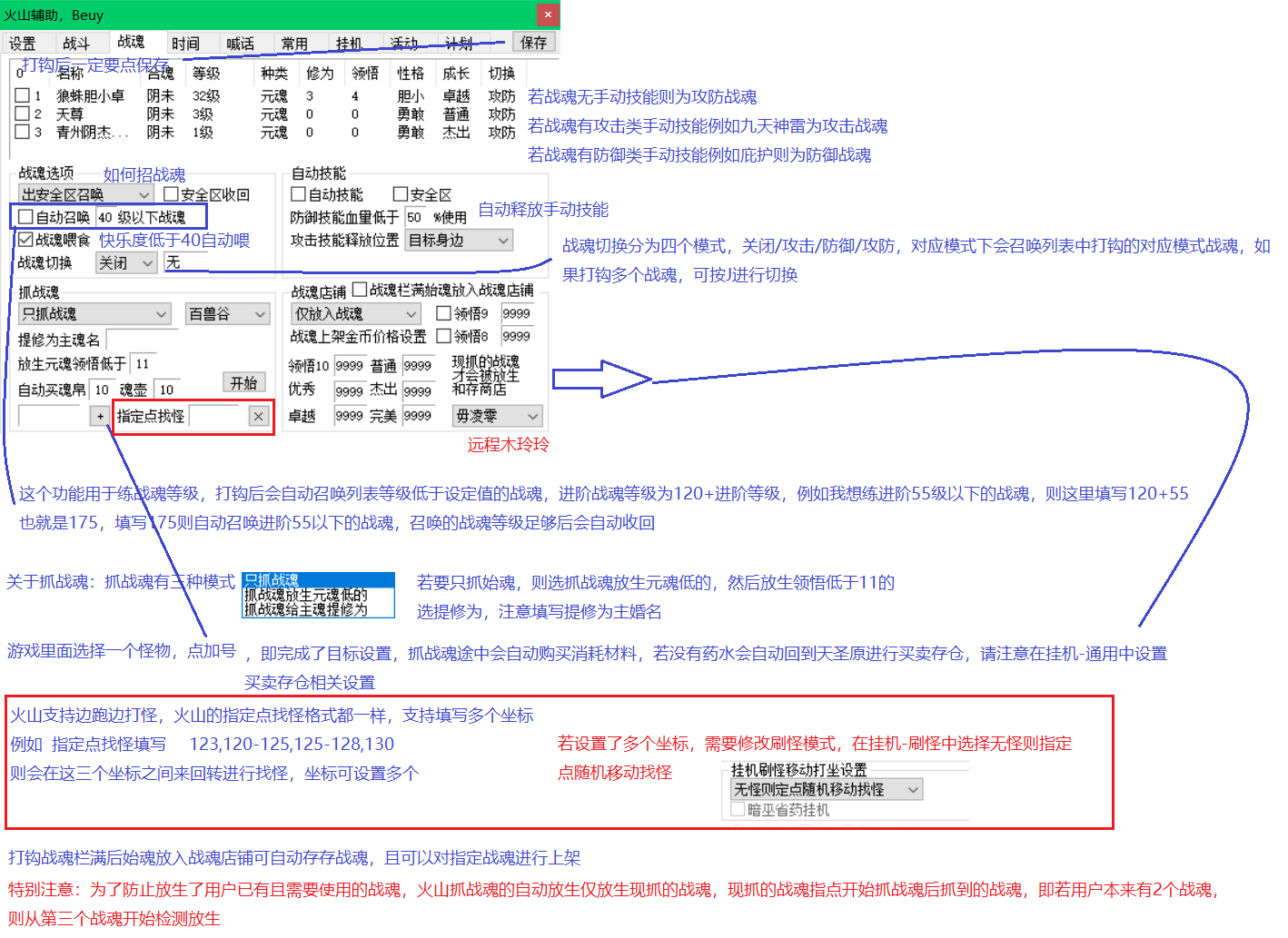Click the 32级 level cell
This screenshot has width=1288, height=938.
tap(206, 95)
